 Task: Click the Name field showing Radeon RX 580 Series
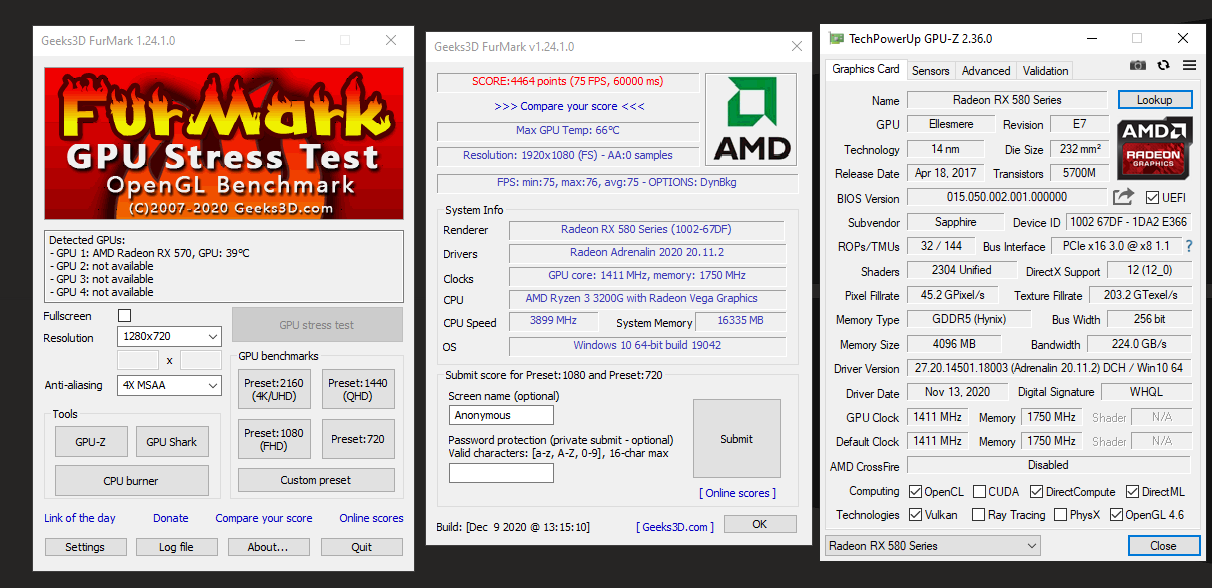(x=1007, y=100)
